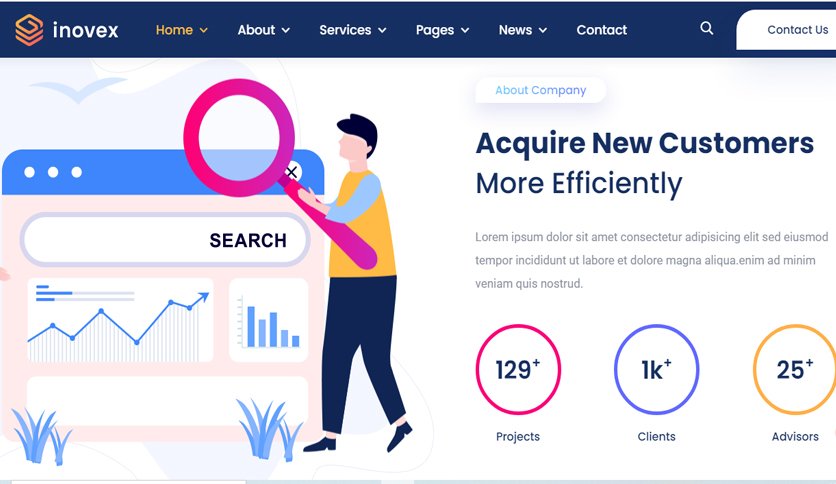Open the Services menu
The width and height of the screenshot is (836, 484).
345,30
